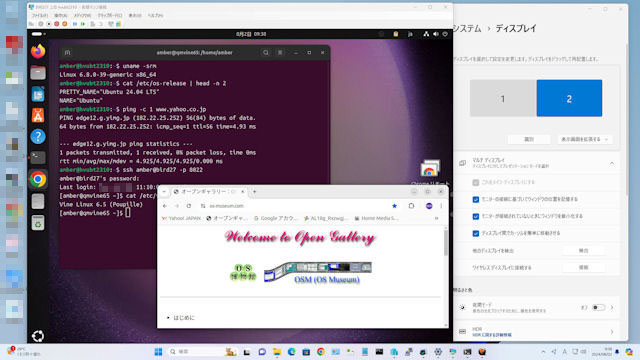Click the Ubuntu network status icon
Image resolution: width=640 pixels, height=360 pixels.
tap(426, 34)
